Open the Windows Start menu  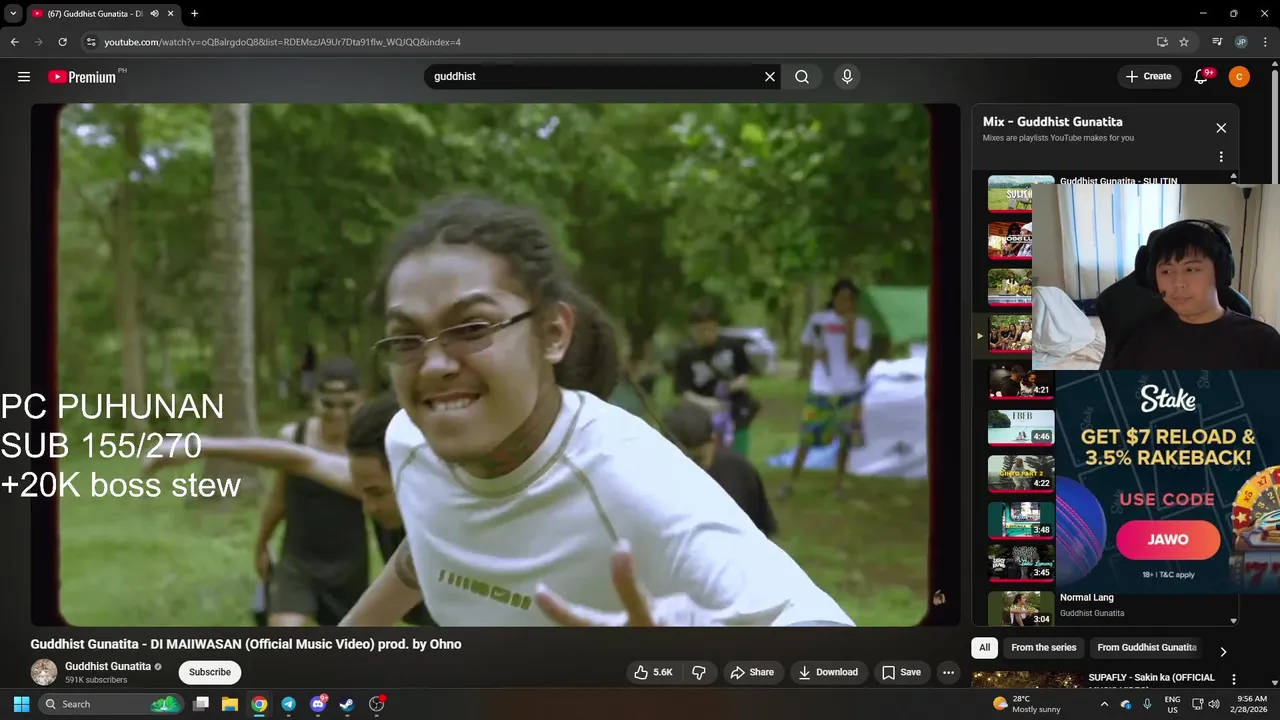pos(21,704)
